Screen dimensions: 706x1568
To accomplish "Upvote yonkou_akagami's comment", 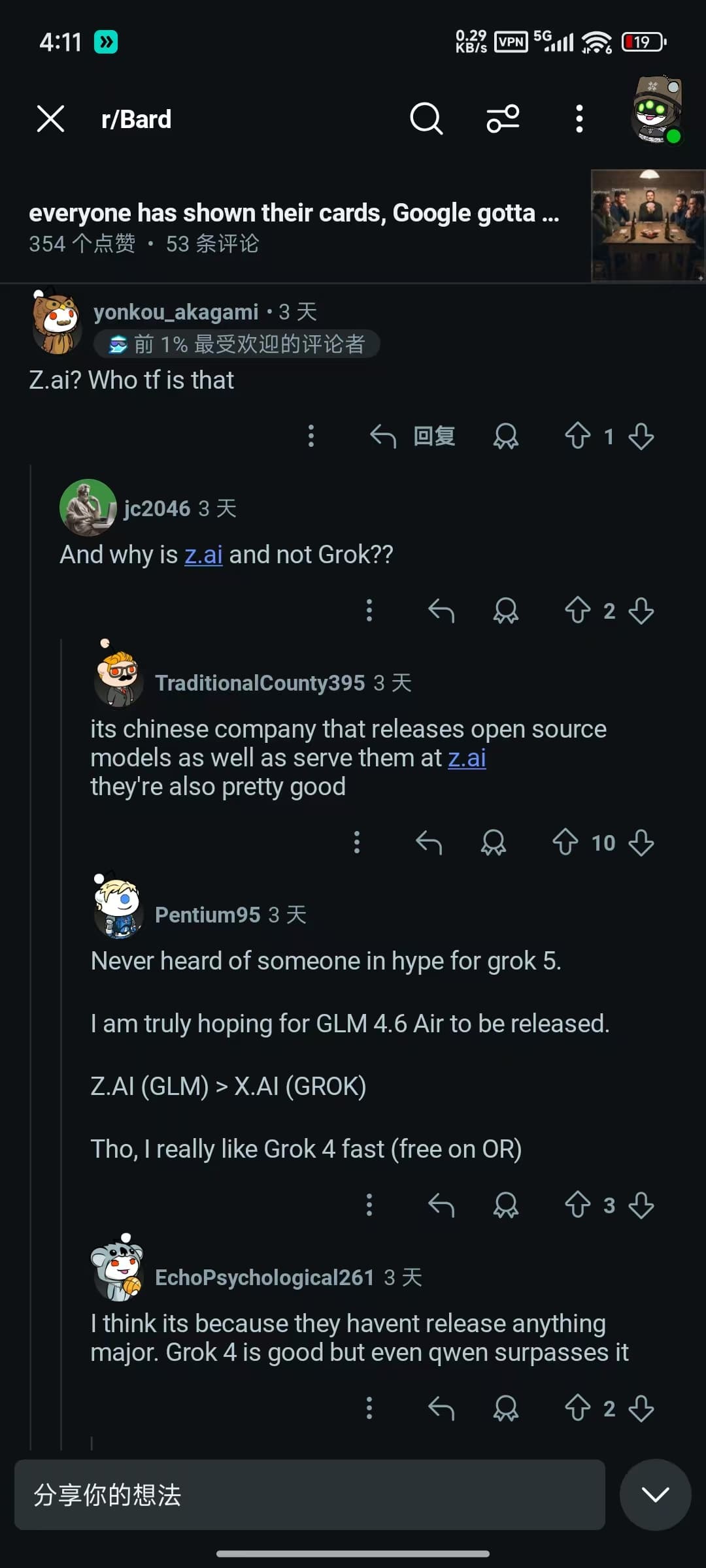I will [577, 436].
